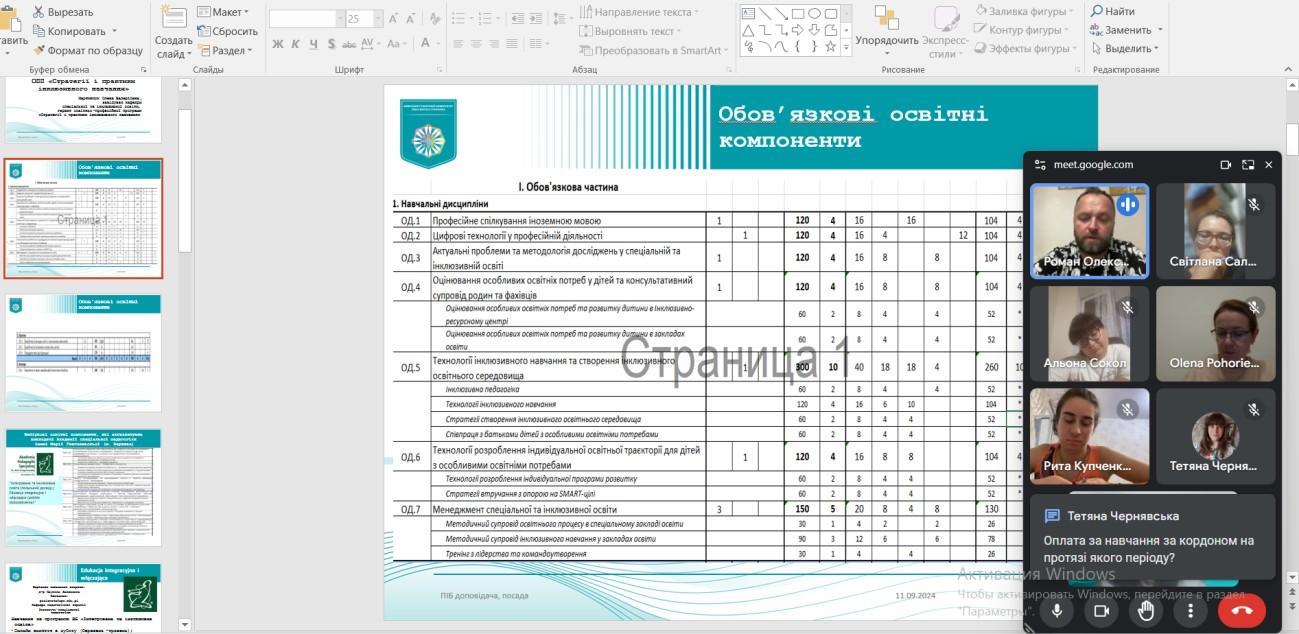
Task: Toggle underline (Ч) formatting
Action: pyautogui.click(x=314, y=44)
